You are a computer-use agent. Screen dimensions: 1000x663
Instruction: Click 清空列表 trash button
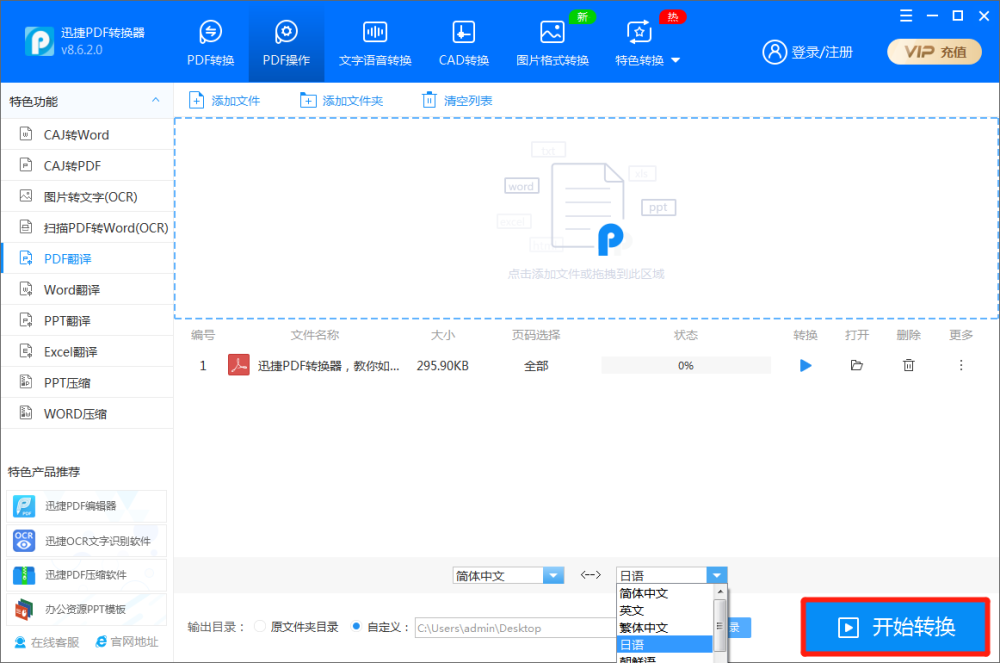pyautogui.click(x=457, y=101)
